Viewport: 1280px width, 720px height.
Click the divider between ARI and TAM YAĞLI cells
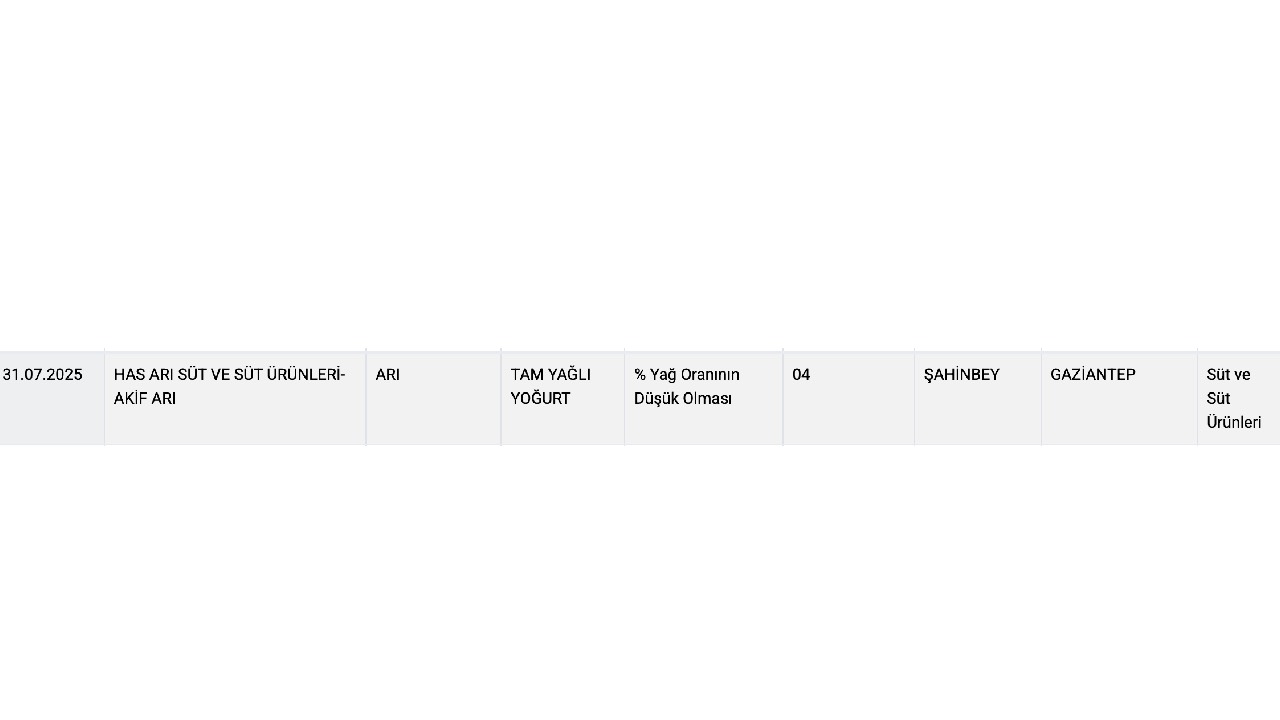click(x=501, y=398)
